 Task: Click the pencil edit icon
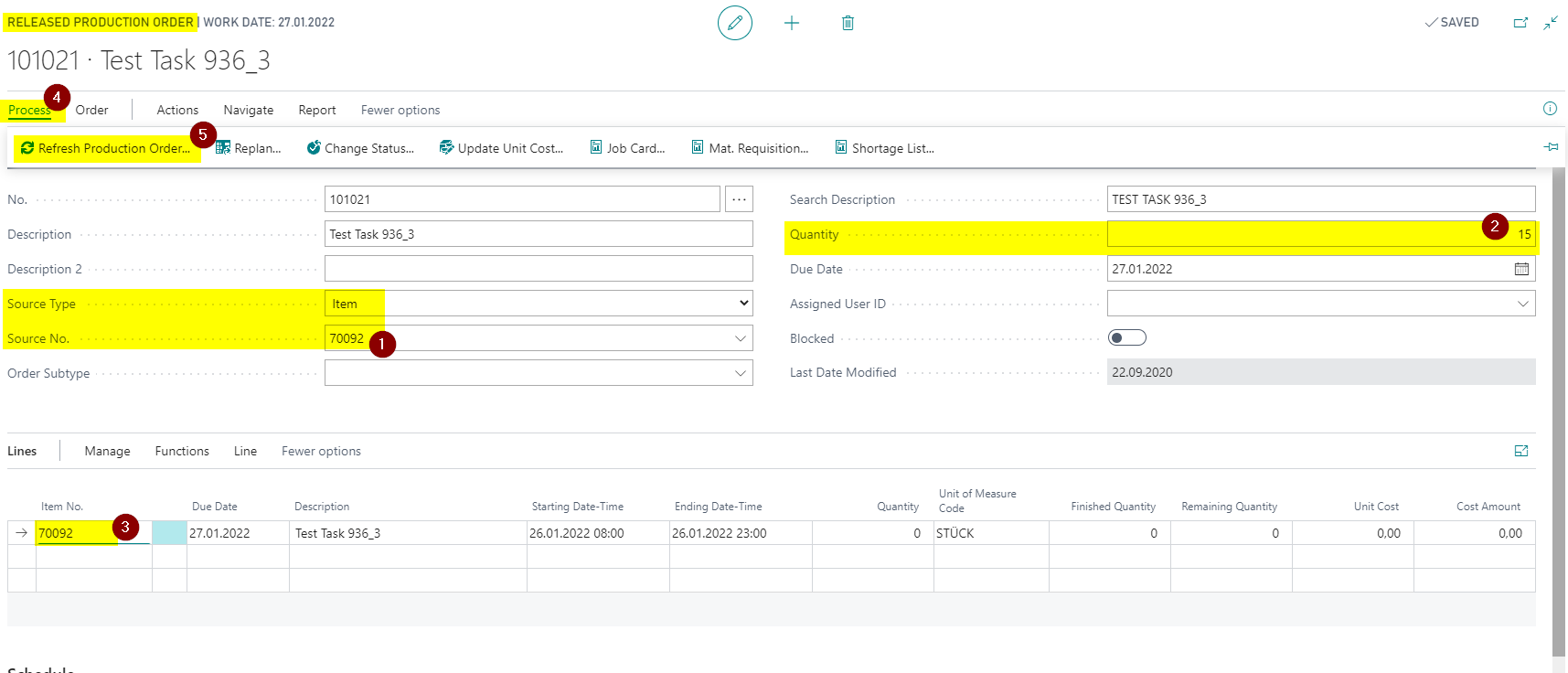point(734,23)
